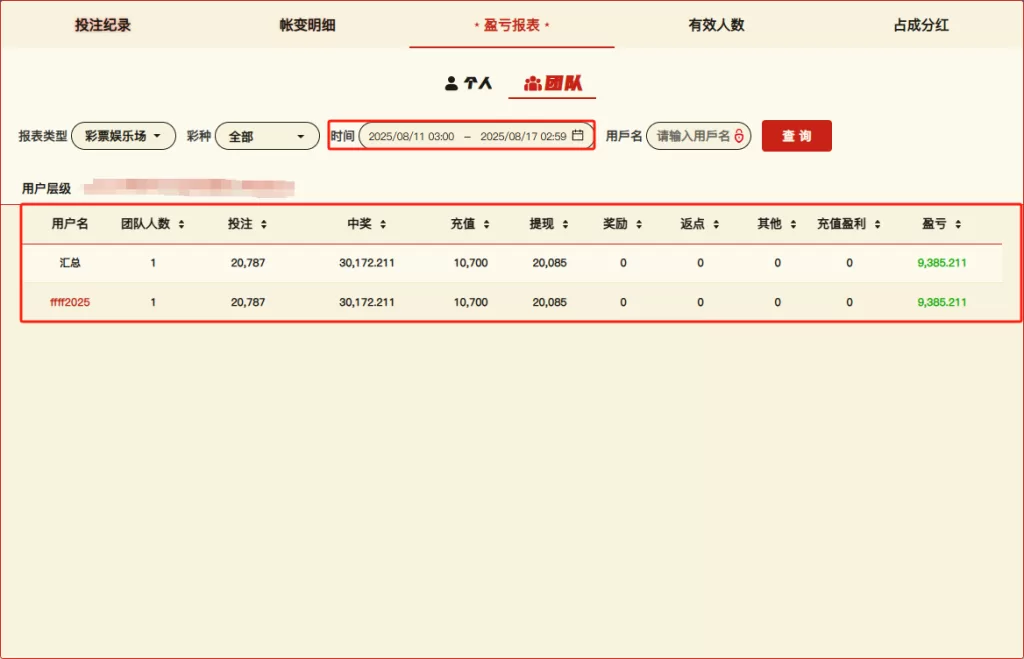Select the 团队 report view
Image resolution: width=1024 pixels, height=659 pixels.
pos(552,83)
